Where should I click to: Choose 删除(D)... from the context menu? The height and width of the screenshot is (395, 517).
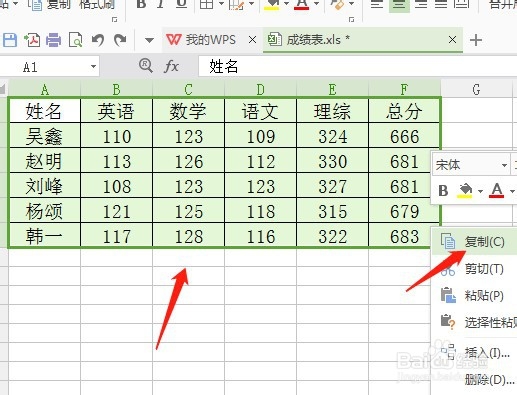[475, 379]
